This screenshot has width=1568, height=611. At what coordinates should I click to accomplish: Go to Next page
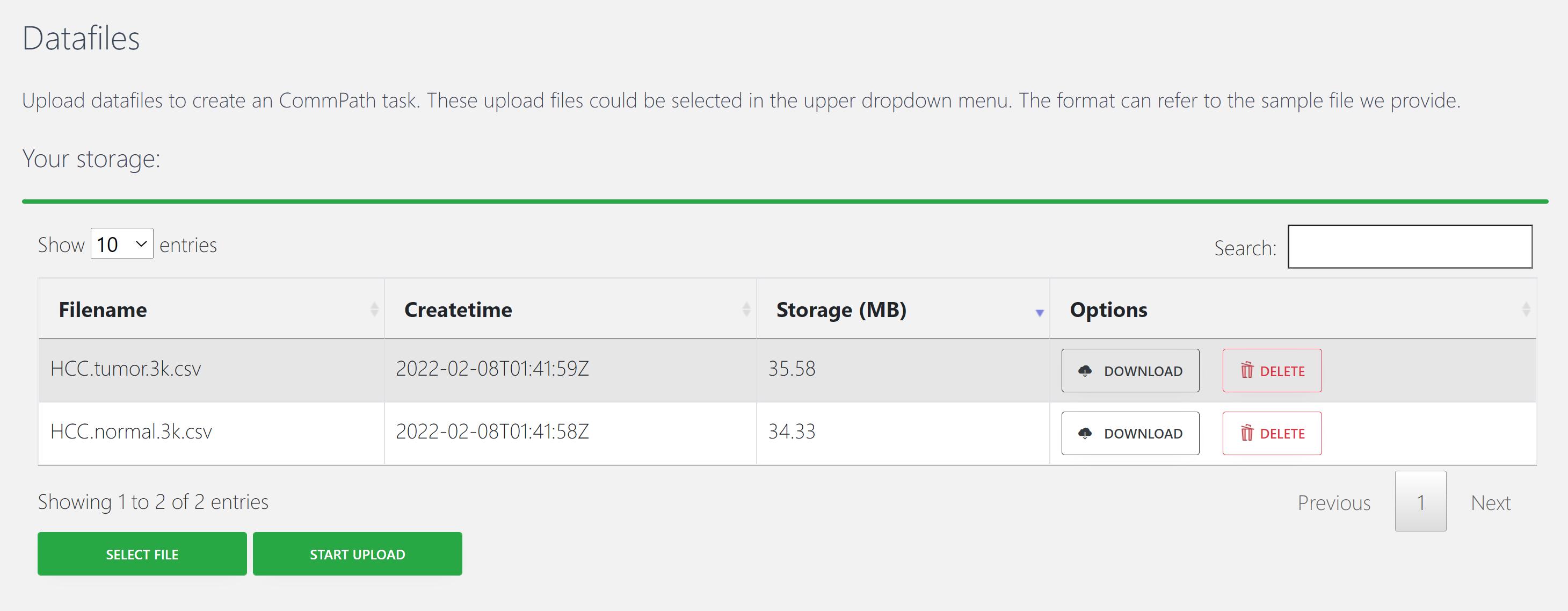(x=1491, y=502)
